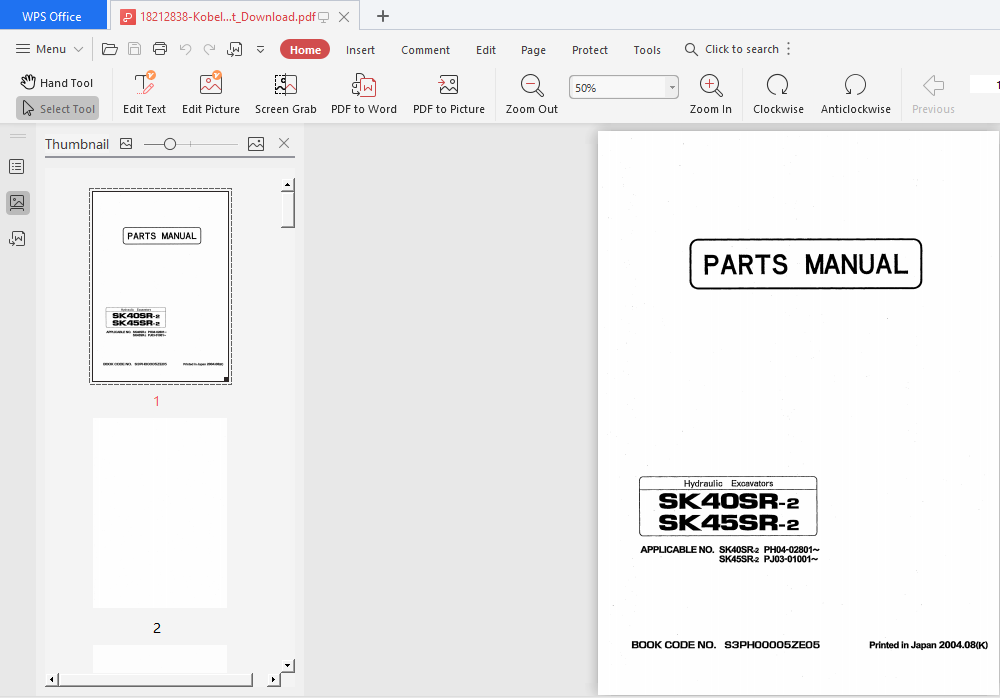Click the Screen Grab tool

tap(286, 93)
